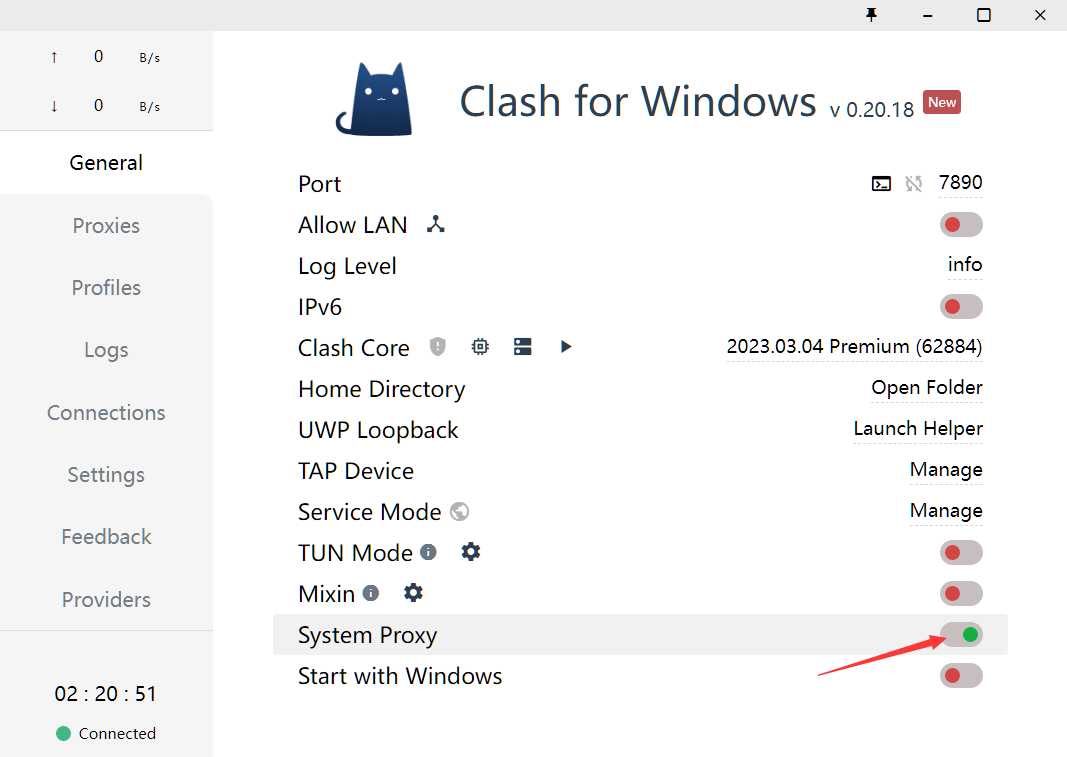Click the server icon beside Clash Core
The height and width of the screenshot is (757, 1067).
point(522,346)
